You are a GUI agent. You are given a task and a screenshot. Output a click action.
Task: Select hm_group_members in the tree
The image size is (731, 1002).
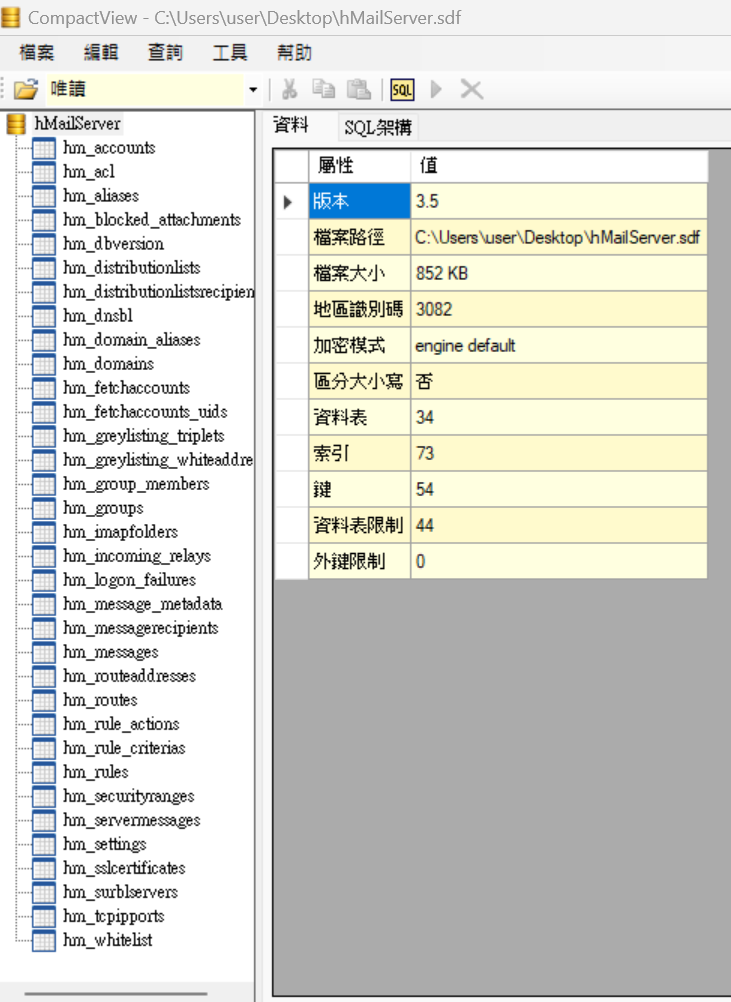coord(136,484)
